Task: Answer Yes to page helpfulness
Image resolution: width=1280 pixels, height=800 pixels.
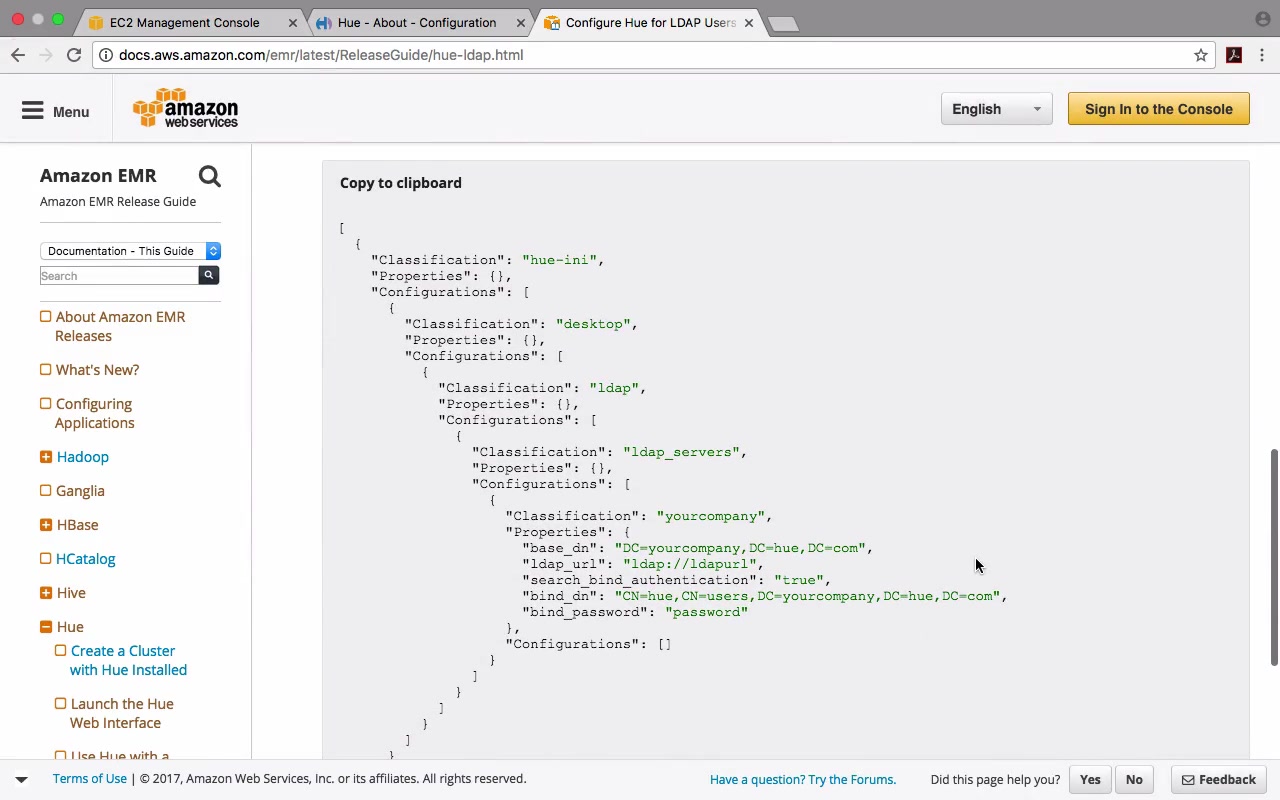Action: pos(1090,780)
